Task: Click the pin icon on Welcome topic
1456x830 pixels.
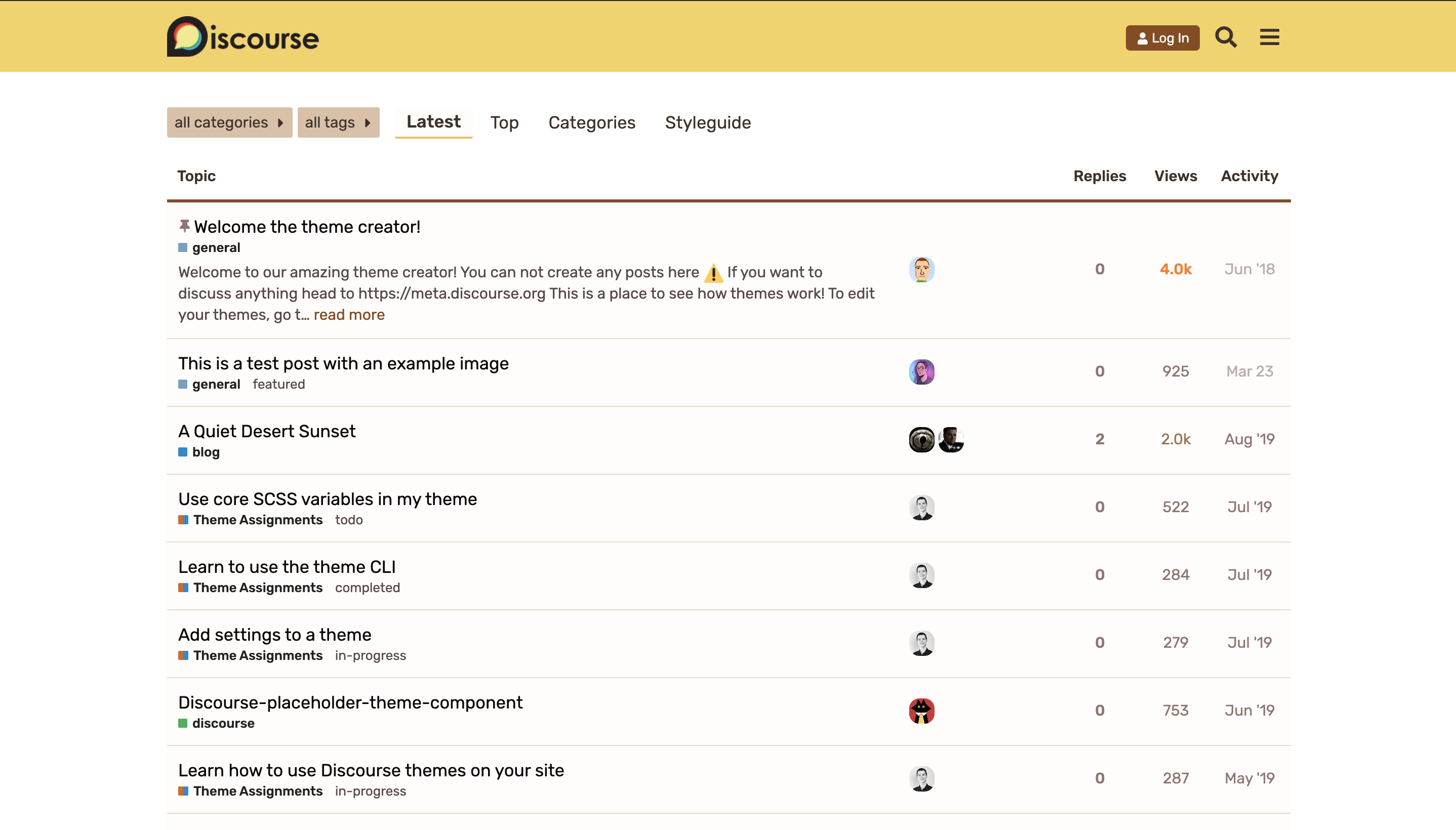Action: [x=184, y=226]
